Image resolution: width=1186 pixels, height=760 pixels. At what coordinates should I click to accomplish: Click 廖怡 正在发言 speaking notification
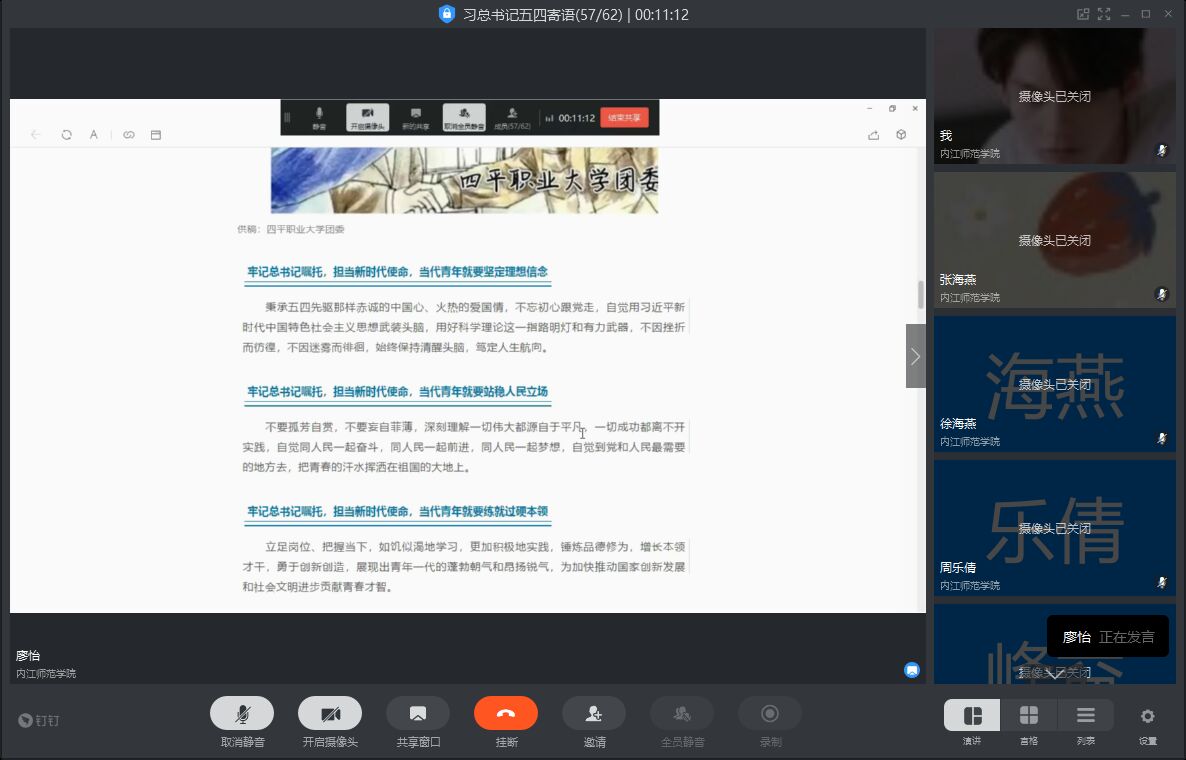pos(1108,637)
